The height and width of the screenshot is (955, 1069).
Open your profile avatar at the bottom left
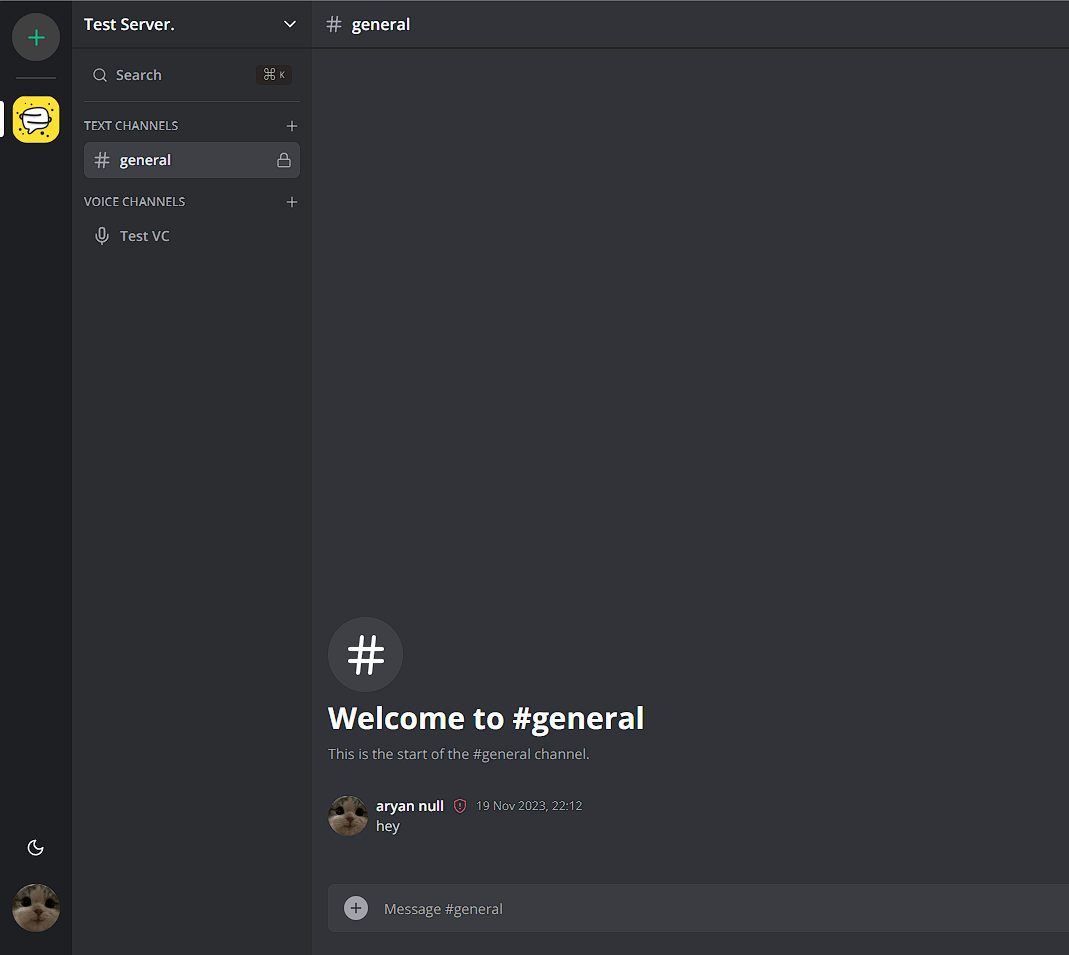35,908
